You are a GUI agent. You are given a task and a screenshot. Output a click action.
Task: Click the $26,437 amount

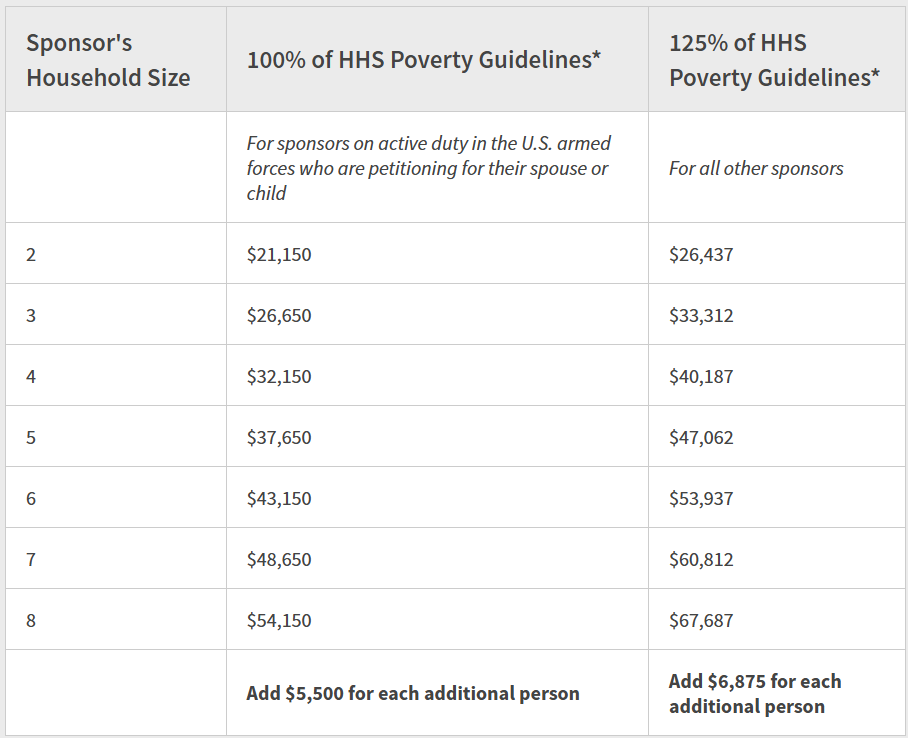[x=701, y=254]
